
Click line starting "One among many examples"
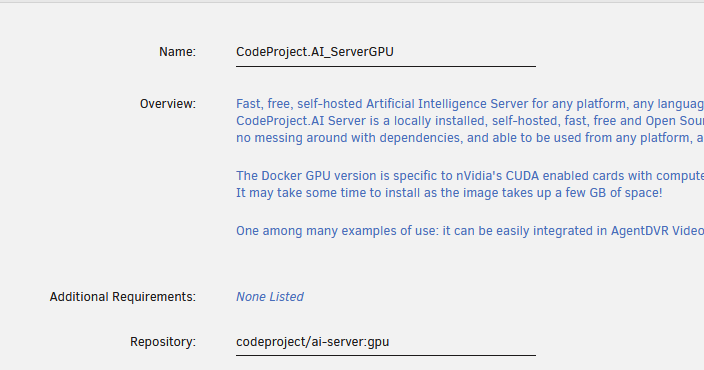pyautogui.click(x=470, y=231)
